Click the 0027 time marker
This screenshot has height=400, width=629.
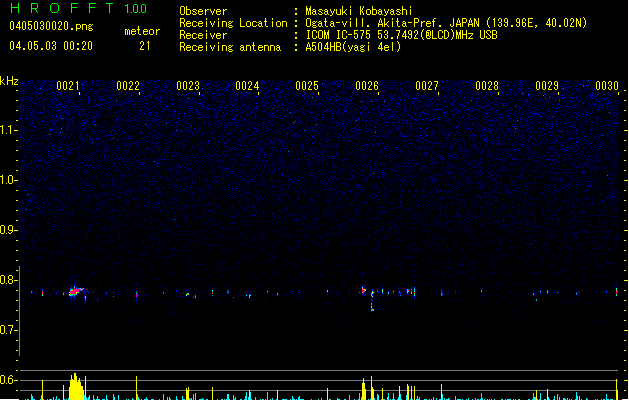tap(427, 86)
